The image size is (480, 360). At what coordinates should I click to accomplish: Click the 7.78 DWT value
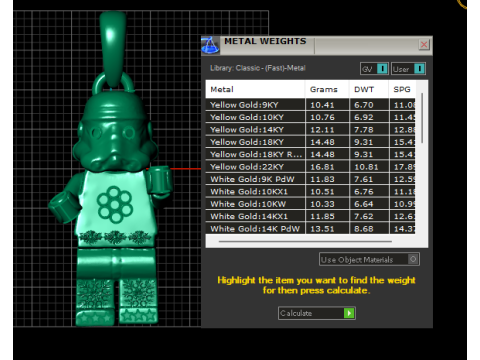click(x=364, y=130)
